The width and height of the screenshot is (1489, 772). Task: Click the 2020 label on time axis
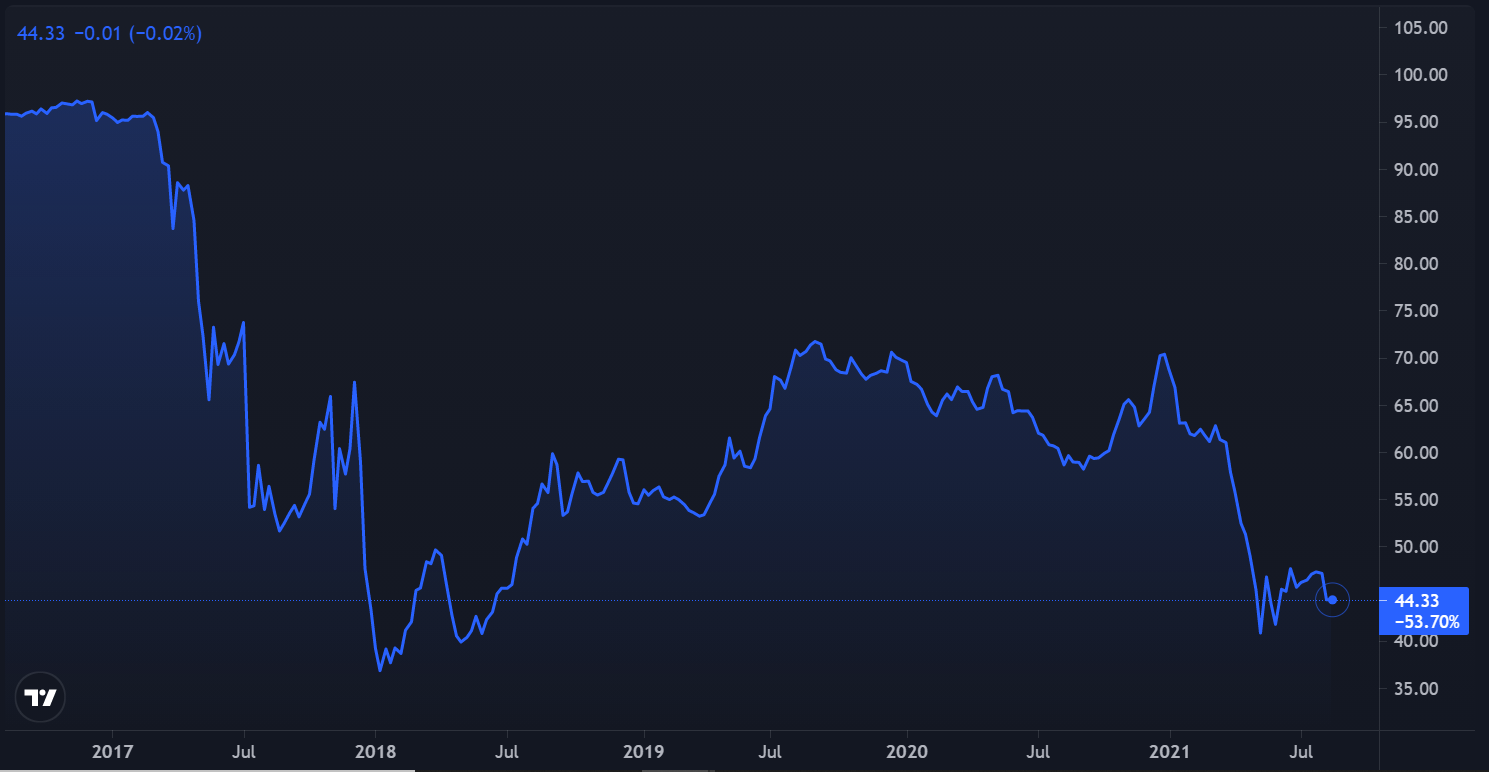click(907, 750)
